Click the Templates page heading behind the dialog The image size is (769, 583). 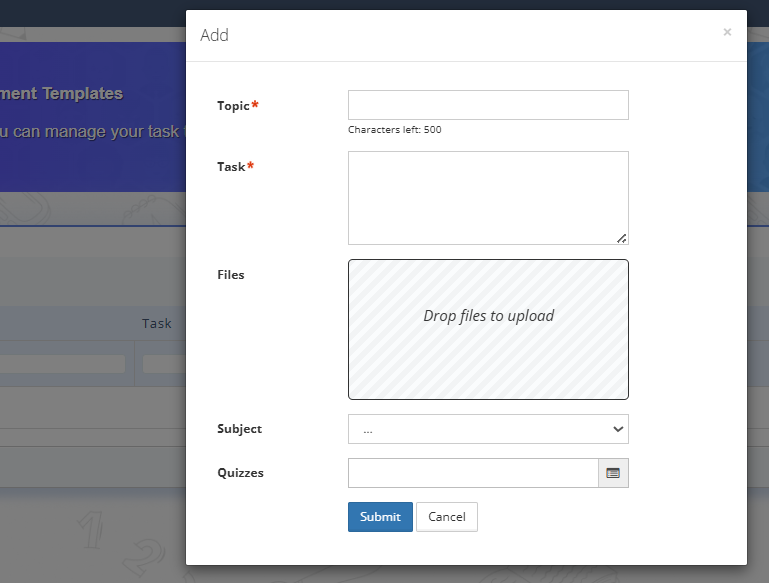tap(62, 93)
